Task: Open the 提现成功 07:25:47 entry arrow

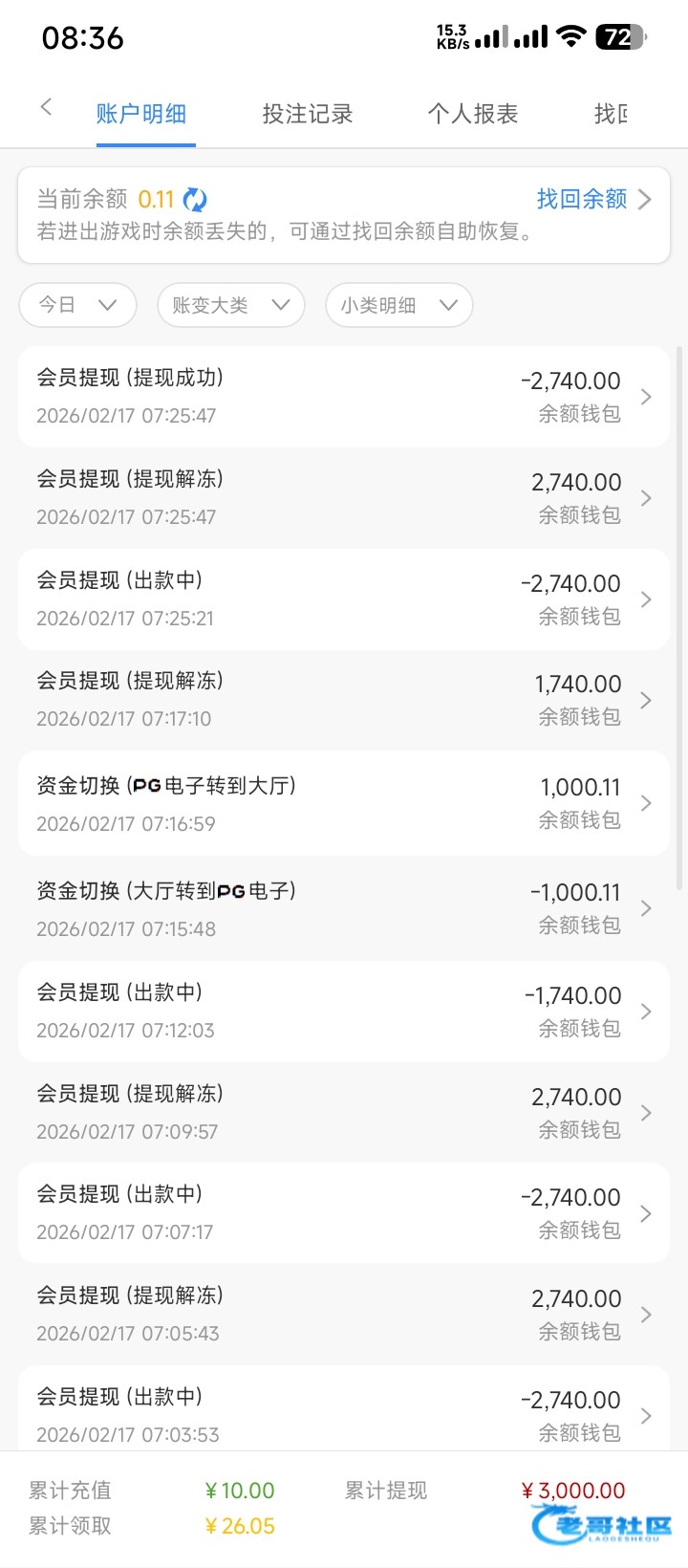Action: click(646, 397)
